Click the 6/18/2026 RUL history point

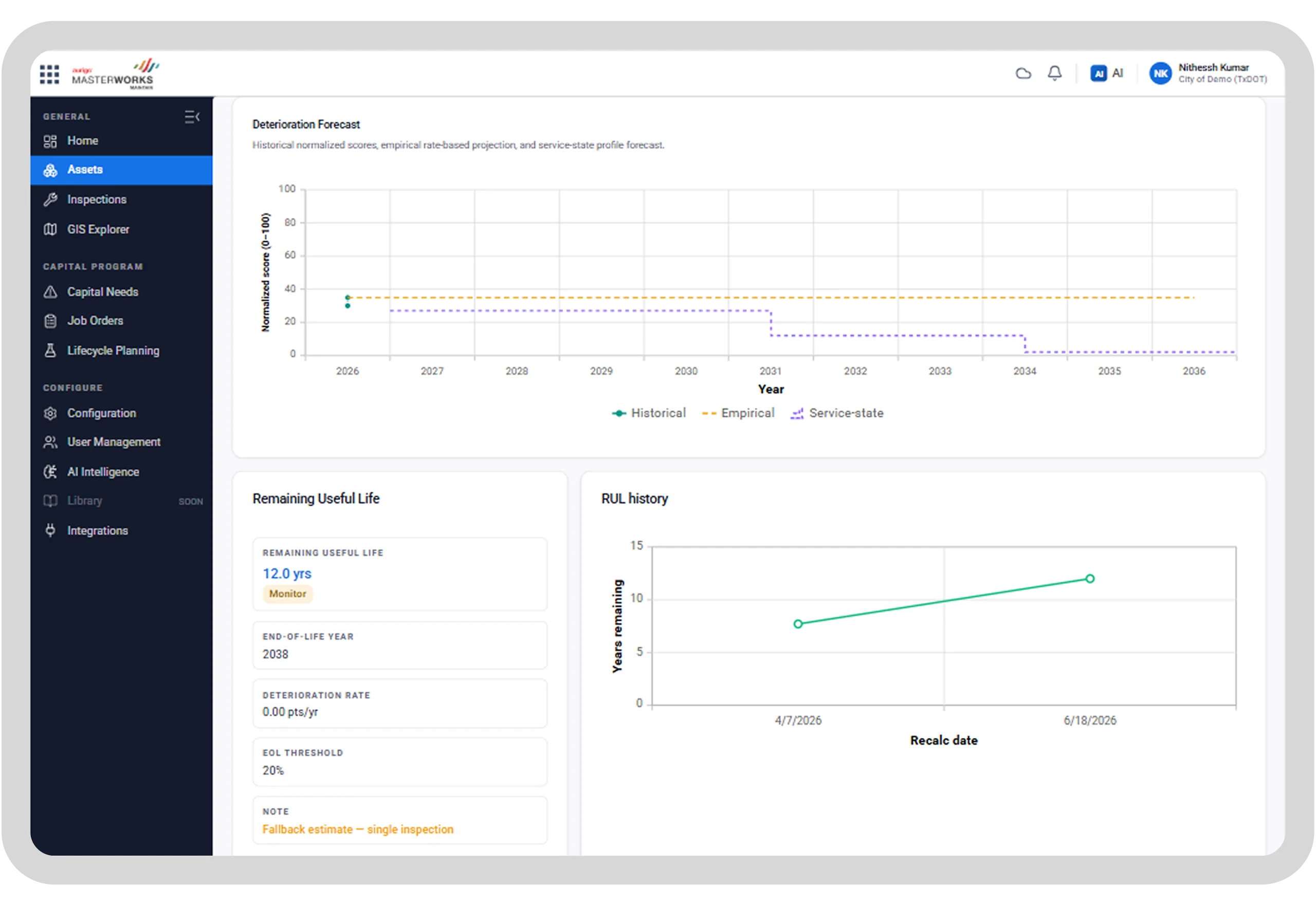(1089, 579)
